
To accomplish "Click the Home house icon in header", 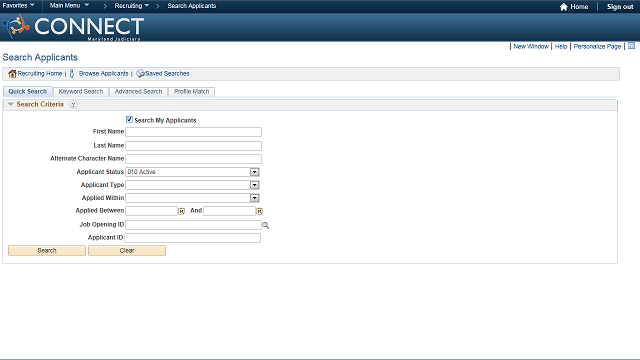I will 564,7.
